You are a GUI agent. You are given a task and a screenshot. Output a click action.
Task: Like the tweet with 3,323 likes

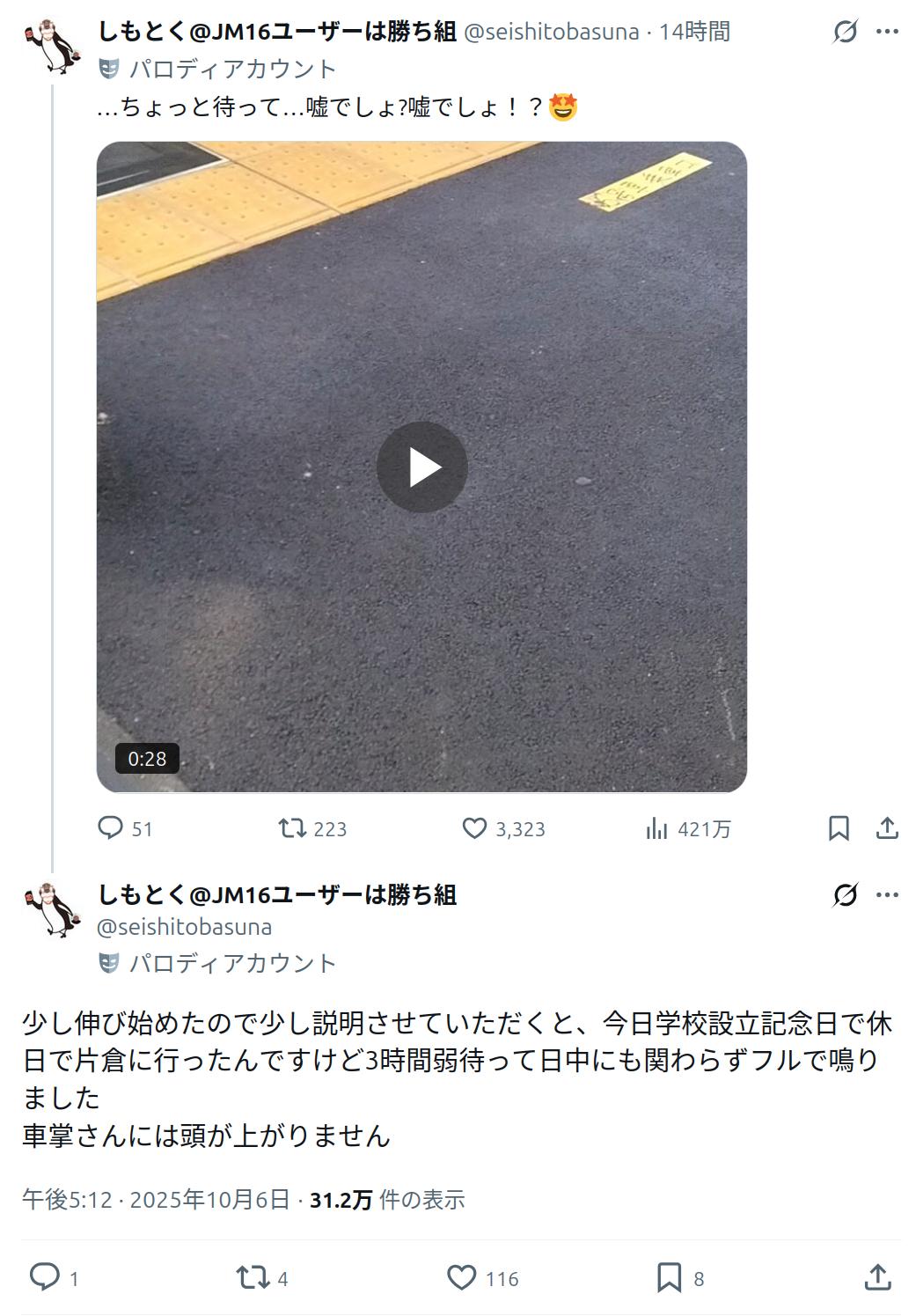(x=503, y=828)
